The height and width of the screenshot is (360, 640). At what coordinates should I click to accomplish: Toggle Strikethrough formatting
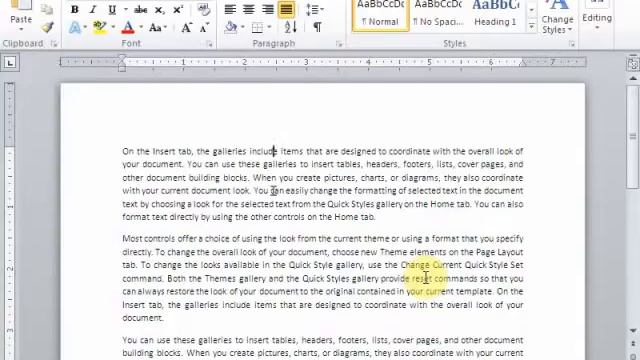[140, 9]
